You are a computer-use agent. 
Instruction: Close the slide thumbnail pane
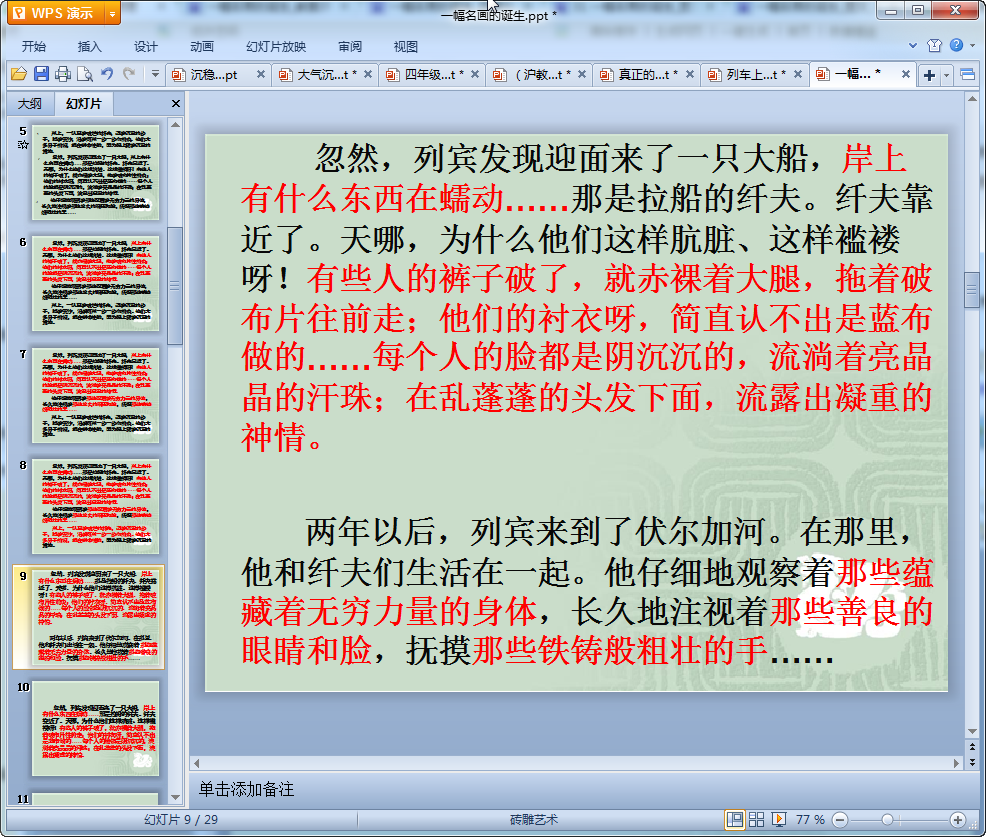(x=175, y=104)
